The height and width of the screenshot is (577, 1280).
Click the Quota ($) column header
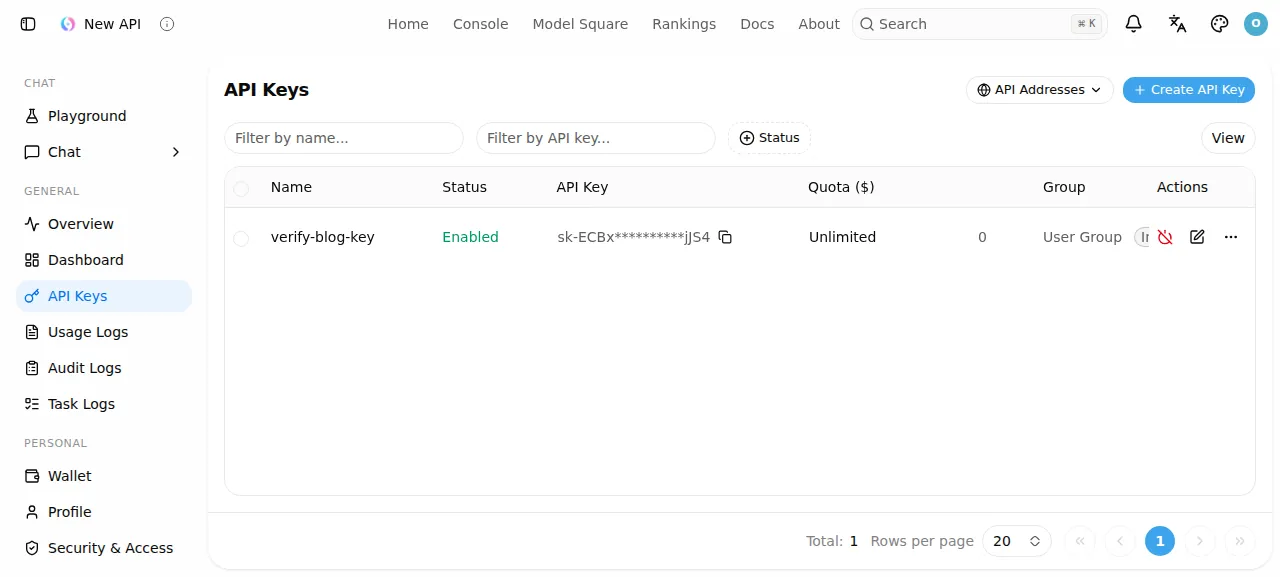(x=841, y=187)
